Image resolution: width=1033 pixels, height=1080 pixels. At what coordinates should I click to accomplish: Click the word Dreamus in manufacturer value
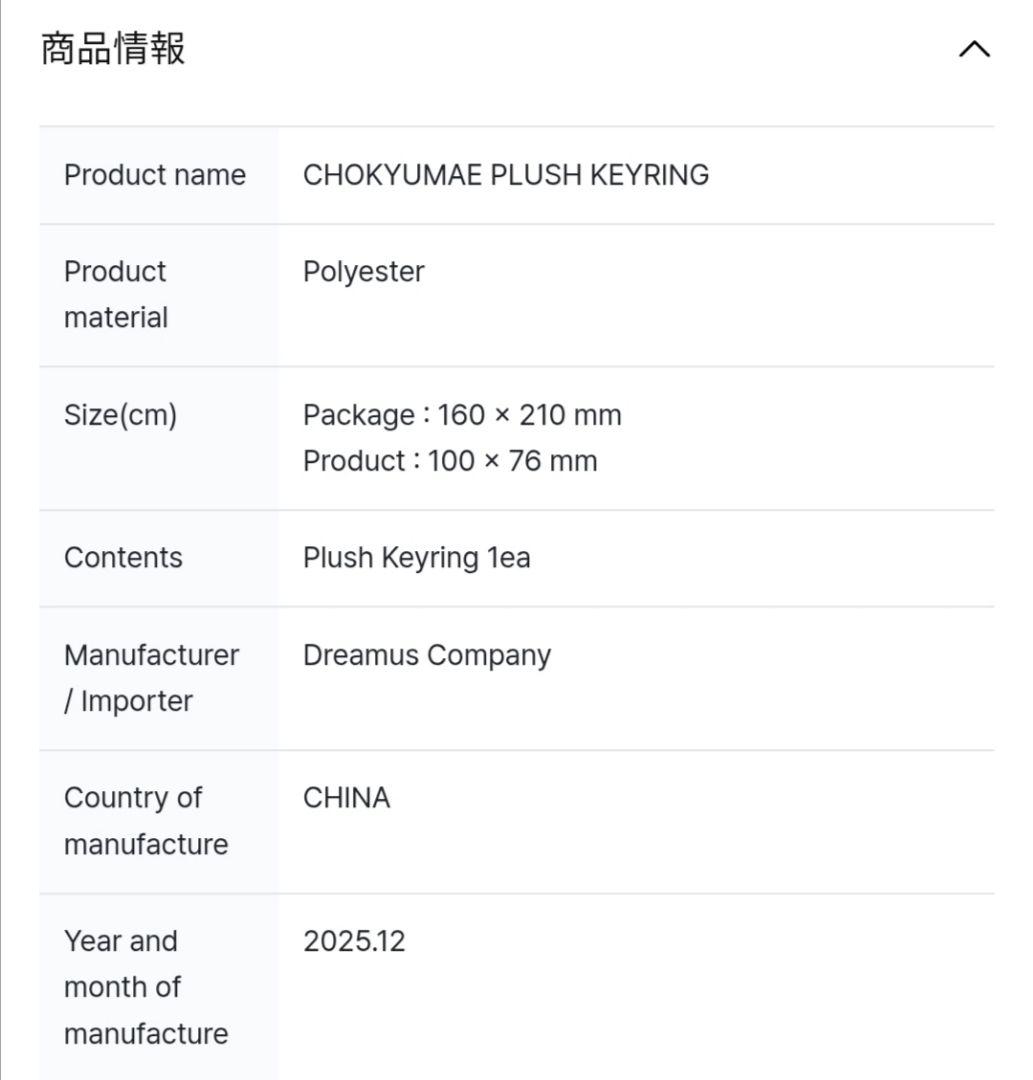click(x=361, y=655)
